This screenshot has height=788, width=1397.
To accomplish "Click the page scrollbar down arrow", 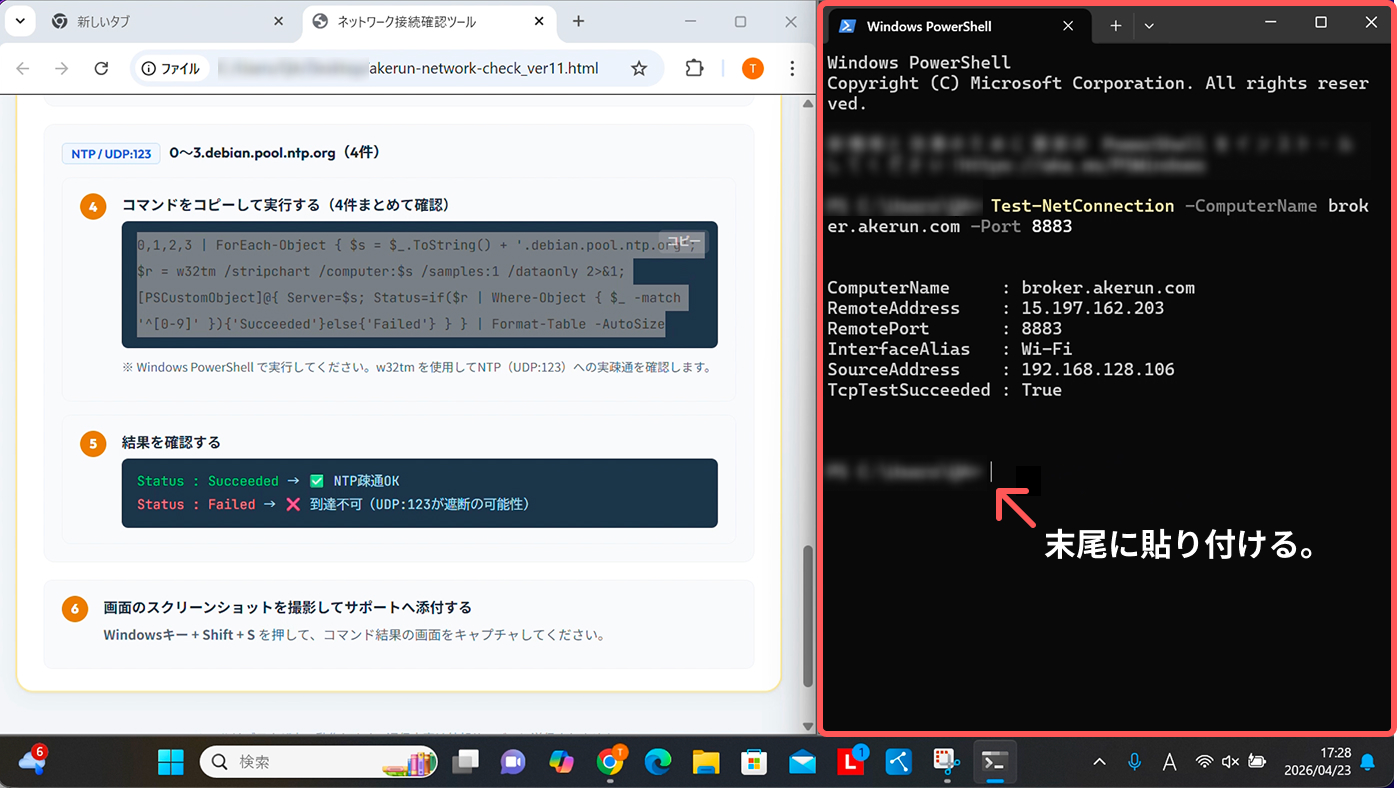I will (x=808, y=727).
